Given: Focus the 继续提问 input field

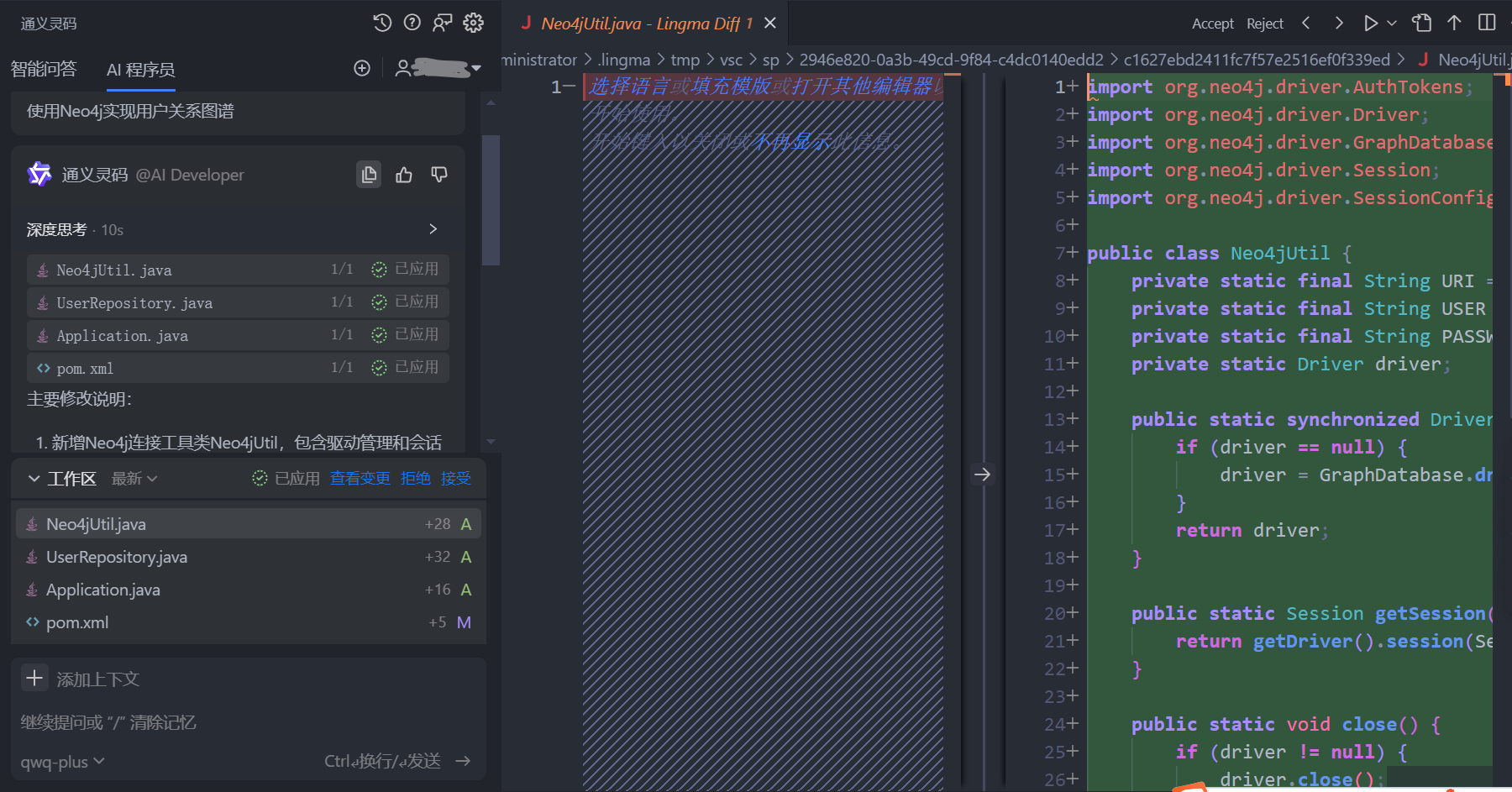Looking at the screenshot, I should [249, 722].
